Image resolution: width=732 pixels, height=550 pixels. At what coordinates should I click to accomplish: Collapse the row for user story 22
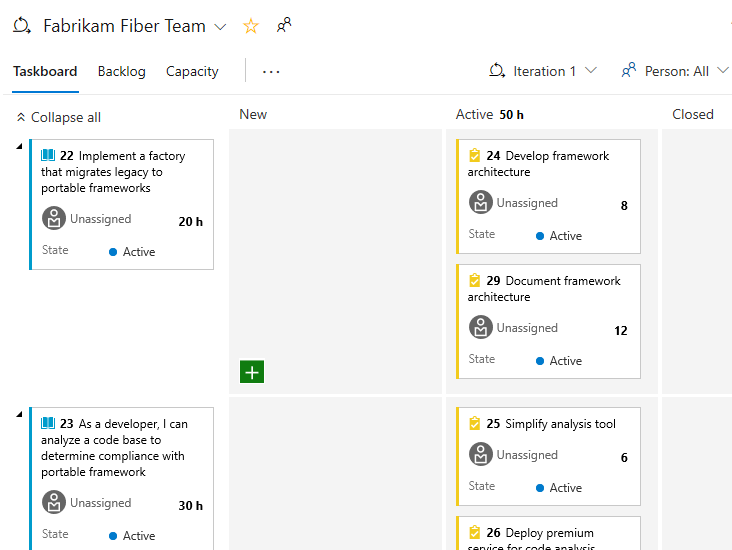(x=20, y=146)
